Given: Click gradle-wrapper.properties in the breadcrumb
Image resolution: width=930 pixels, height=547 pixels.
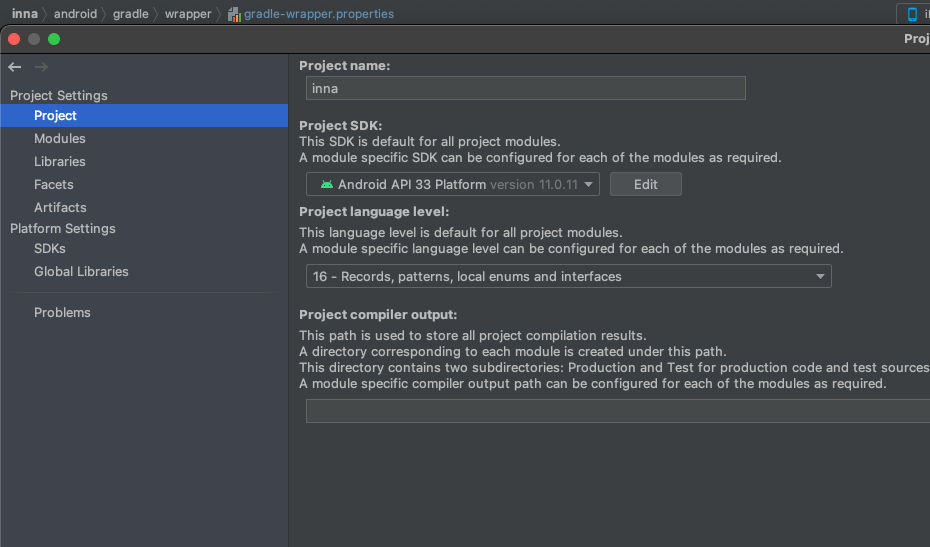Looking at the screenshot, I should 319,14.
